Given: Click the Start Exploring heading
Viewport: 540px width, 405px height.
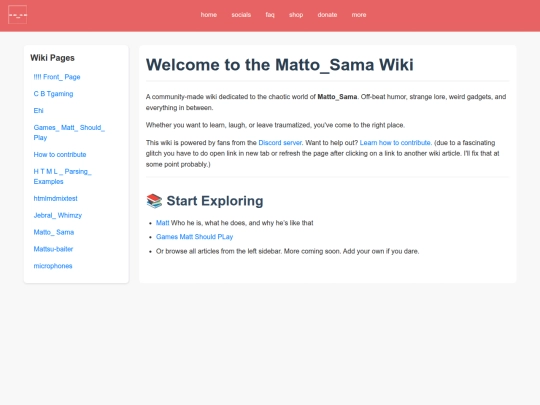Looking at the screenshot, I should 215,201.
